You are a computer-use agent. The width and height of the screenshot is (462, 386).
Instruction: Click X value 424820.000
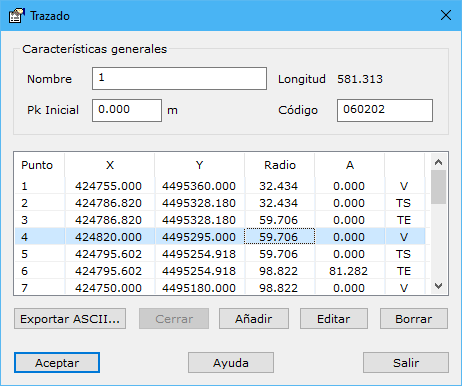pyautogui.click(x=108, y=237)
